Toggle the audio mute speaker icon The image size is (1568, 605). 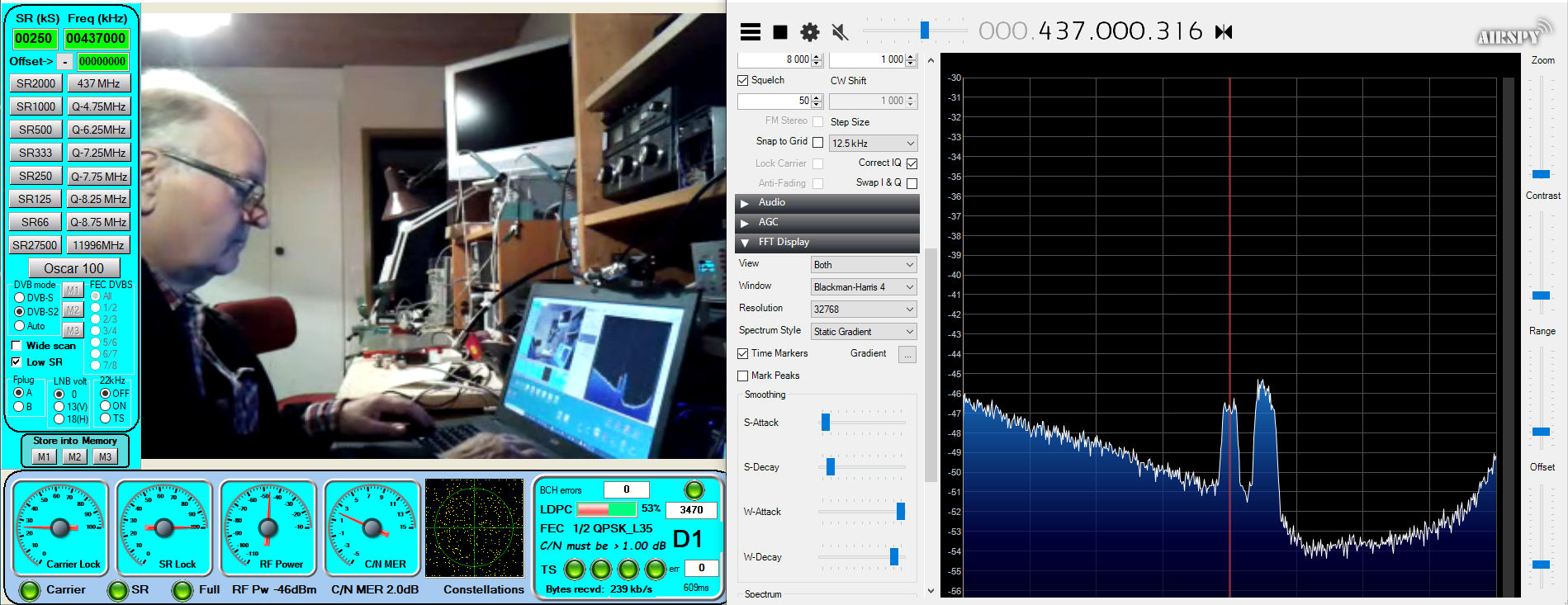840,32
